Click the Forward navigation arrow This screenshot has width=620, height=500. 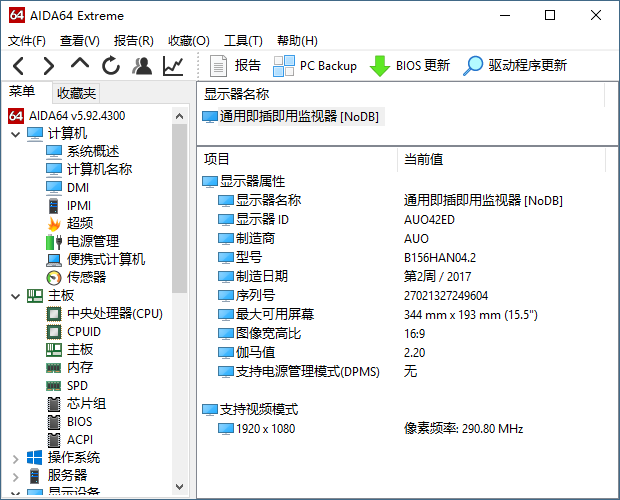coord(49,66)
